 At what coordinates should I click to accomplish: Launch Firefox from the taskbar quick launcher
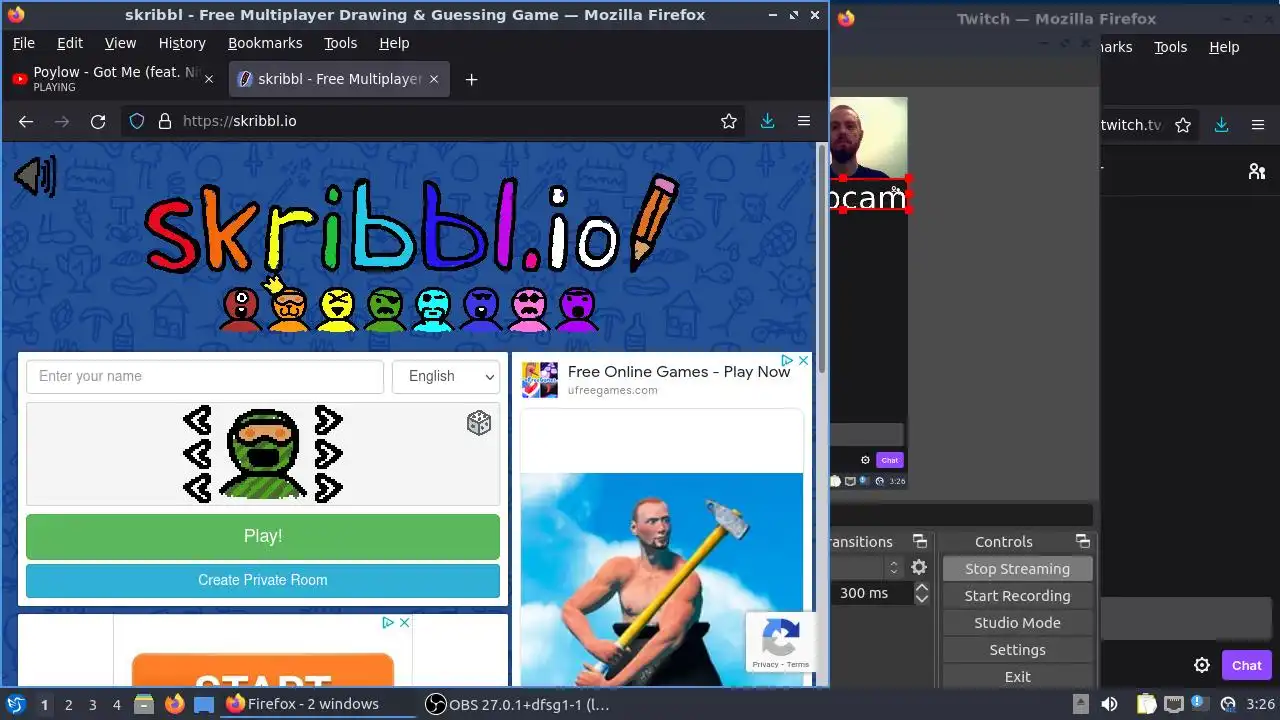[x=174, y=704]
